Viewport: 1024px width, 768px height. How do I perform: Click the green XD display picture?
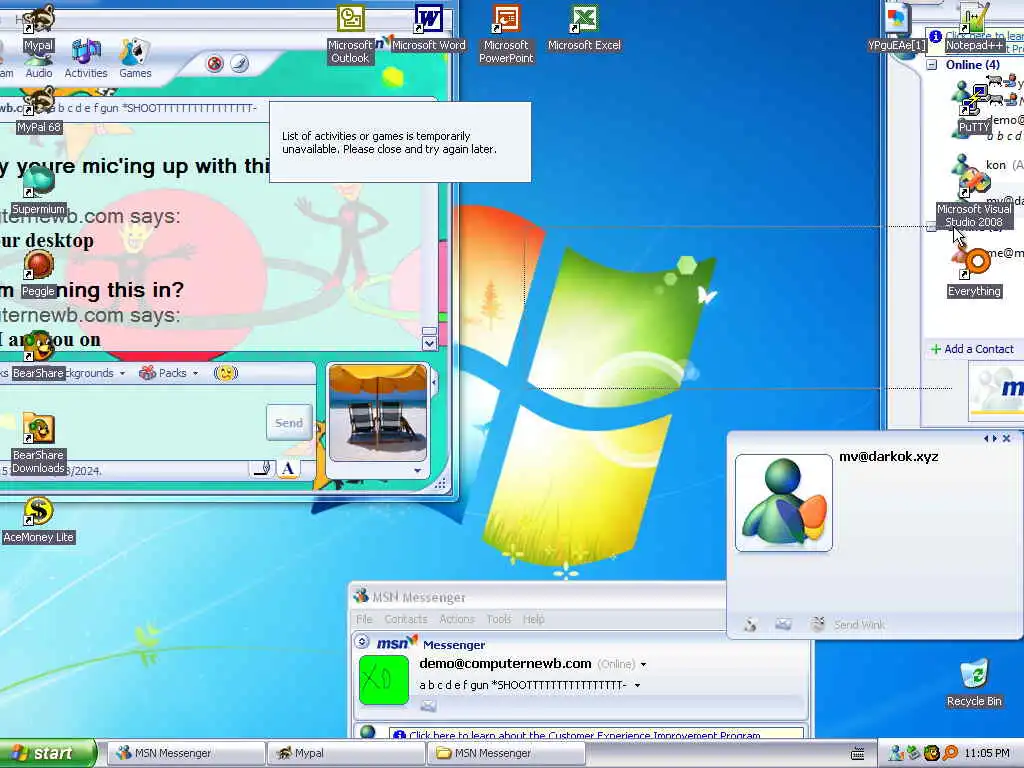pyautogui.click(x=384, y=680)
